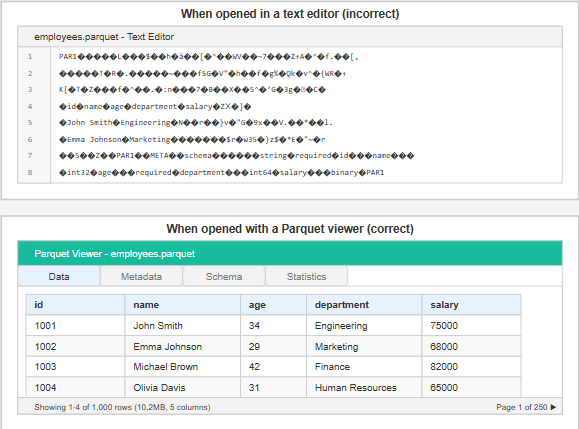Go to next page arrow
579x429 pixels.
coord(553,407)
